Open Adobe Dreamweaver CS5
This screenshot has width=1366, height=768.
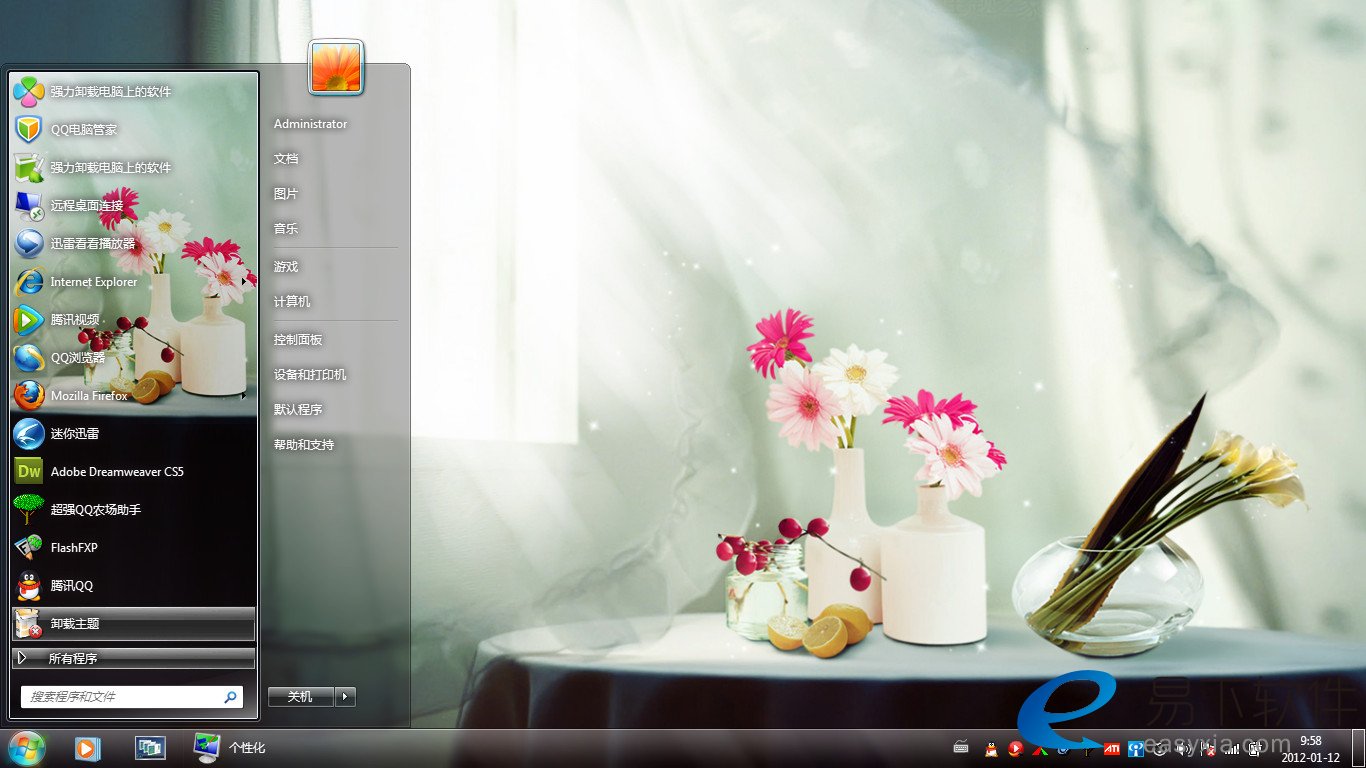[x=134, y=472]
